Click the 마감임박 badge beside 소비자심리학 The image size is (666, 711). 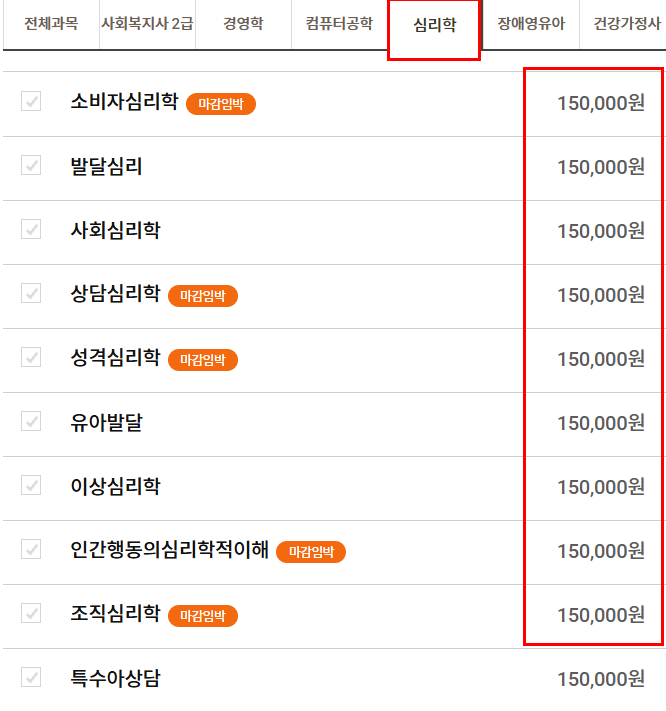pyautogui.click(x=221, y=104)
